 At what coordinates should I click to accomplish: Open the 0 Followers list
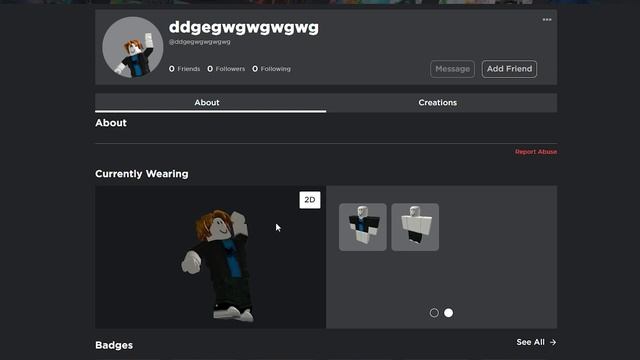tap(226, 69)
